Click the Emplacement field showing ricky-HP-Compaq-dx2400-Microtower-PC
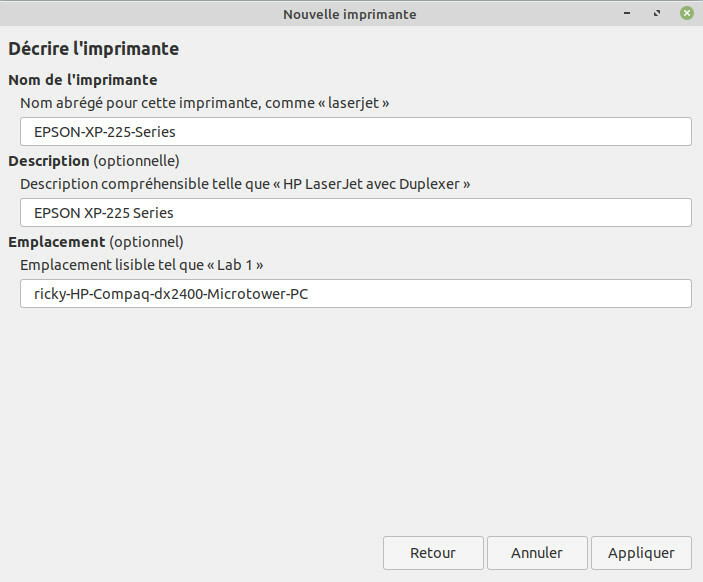The height and width of the screenshot is (582, 703). coord(355,293)
